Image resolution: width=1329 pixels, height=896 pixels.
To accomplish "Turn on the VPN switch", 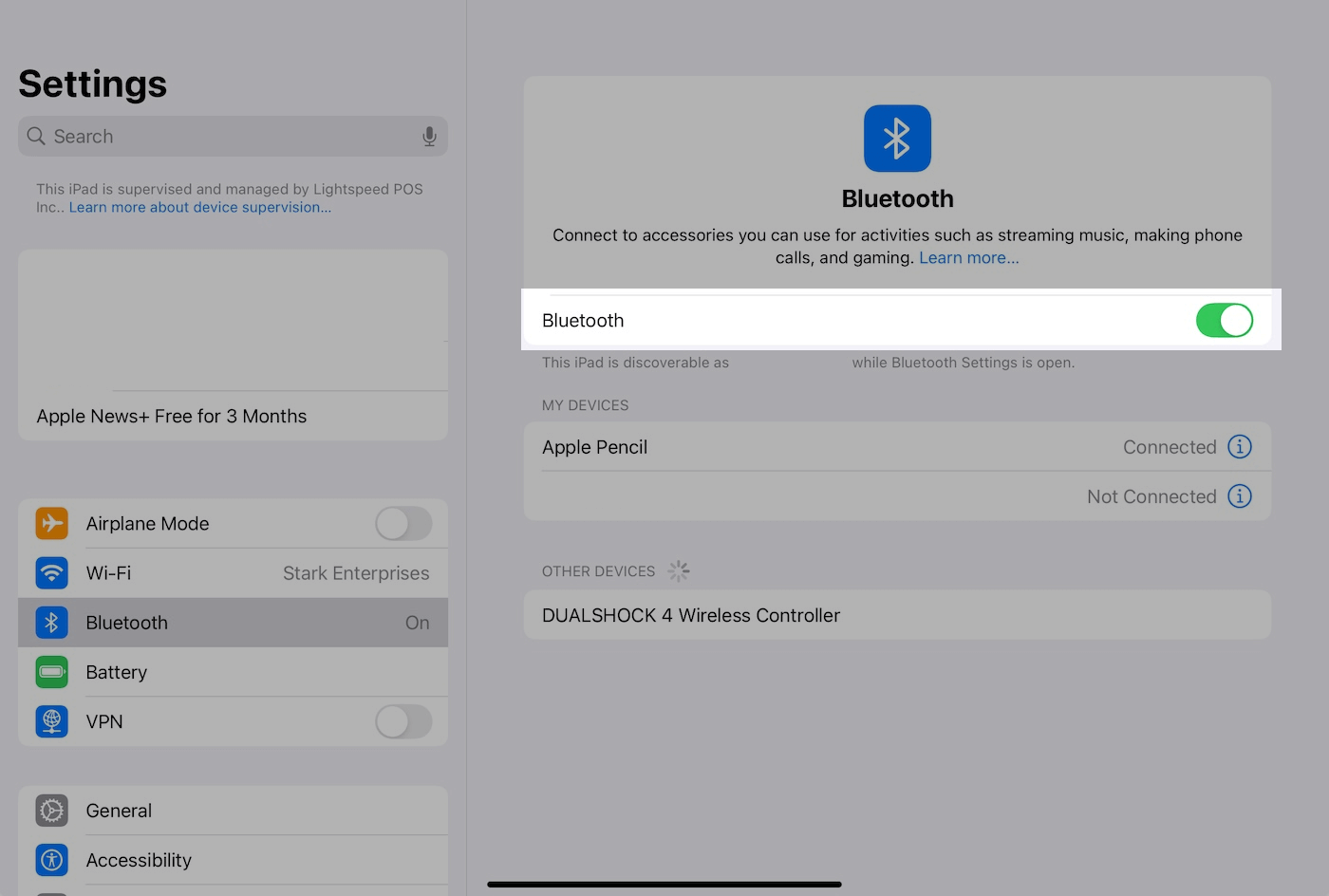I will click(403, 721).
